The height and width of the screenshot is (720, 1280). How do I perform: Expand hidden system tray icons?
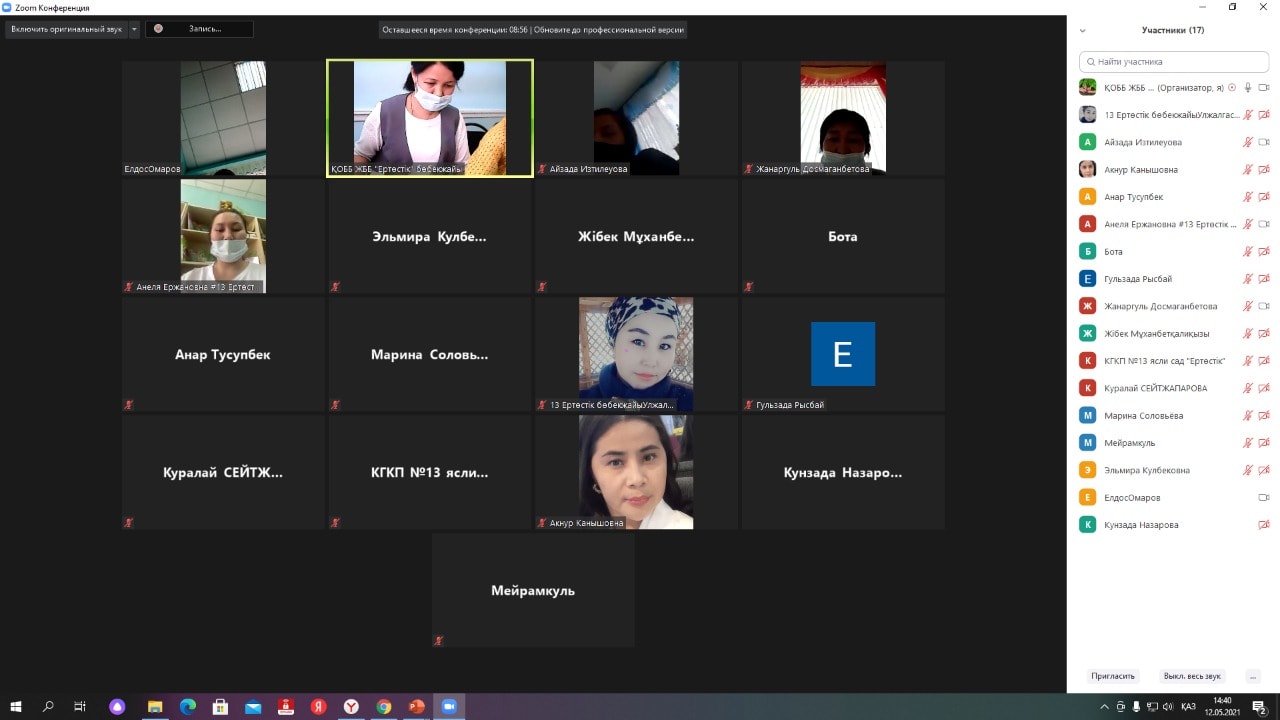pyautogui.click(x=1105, y=707)
